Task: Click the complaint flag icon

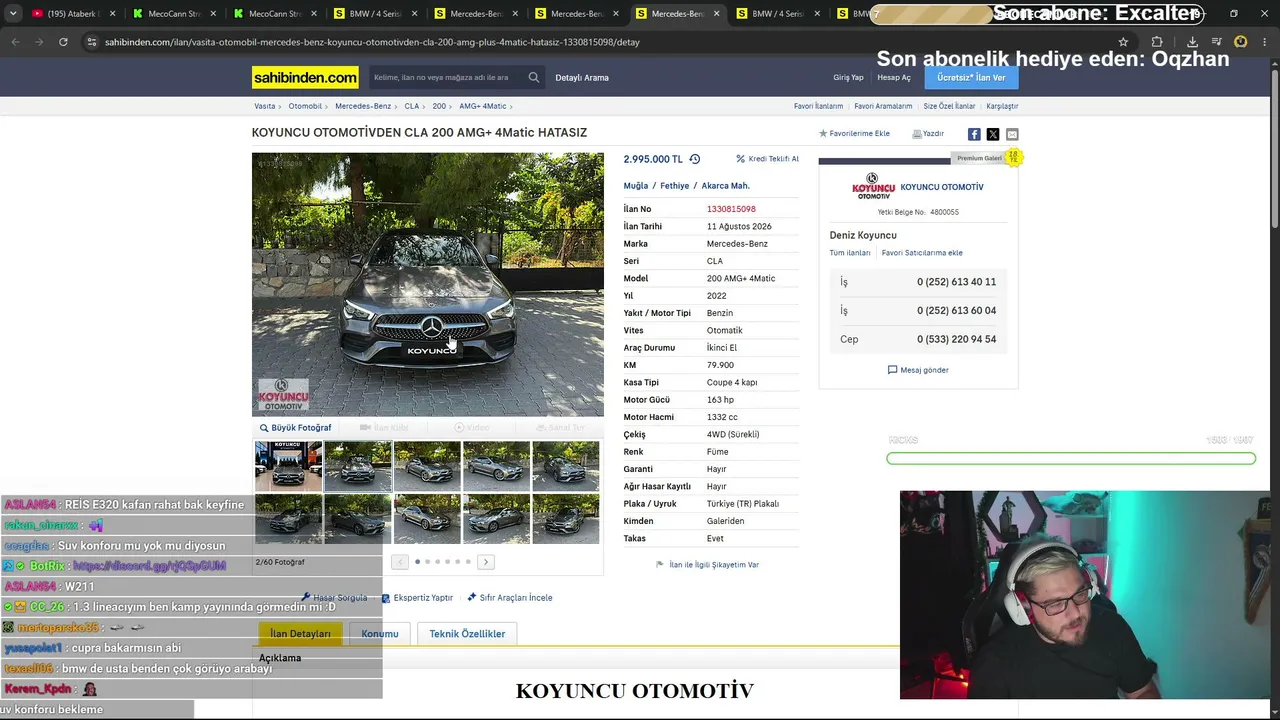Action: [660, 565]
